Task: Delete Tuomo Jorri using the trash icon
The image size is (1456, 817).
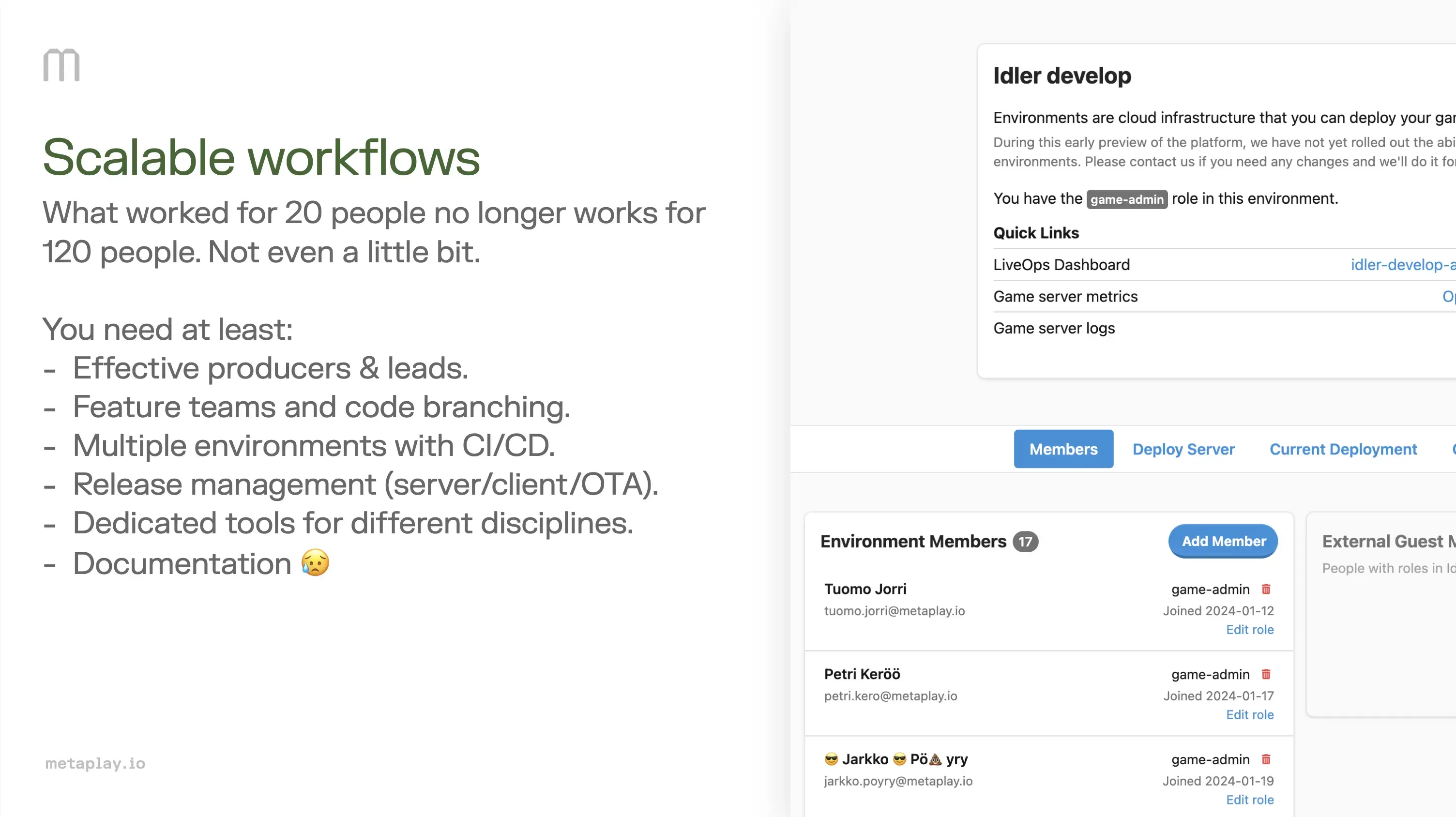Action: coord(1267,590)
